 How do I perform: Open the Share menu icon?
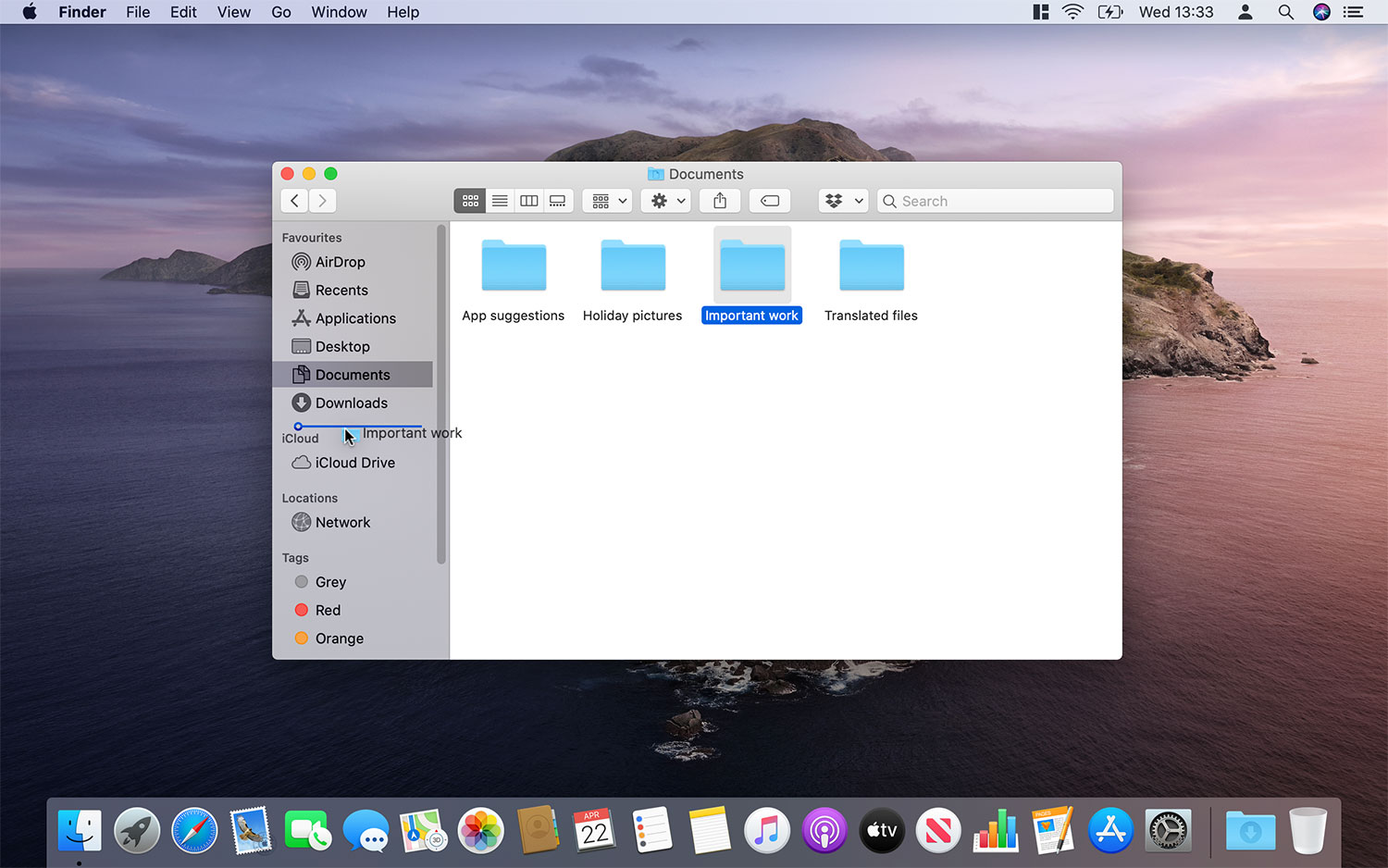(719, 200)
